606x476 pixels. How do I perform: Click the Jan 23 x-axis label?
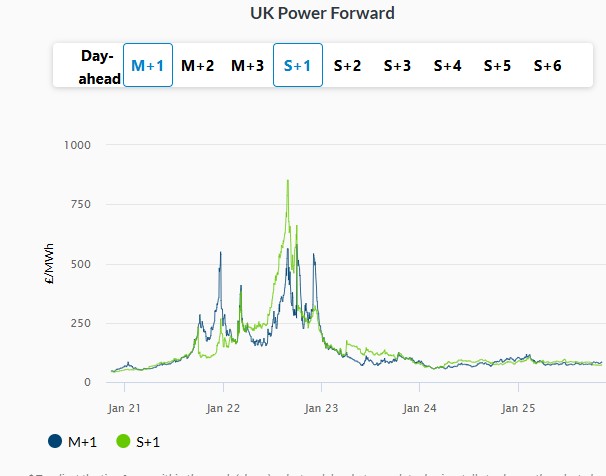(321, 408)
